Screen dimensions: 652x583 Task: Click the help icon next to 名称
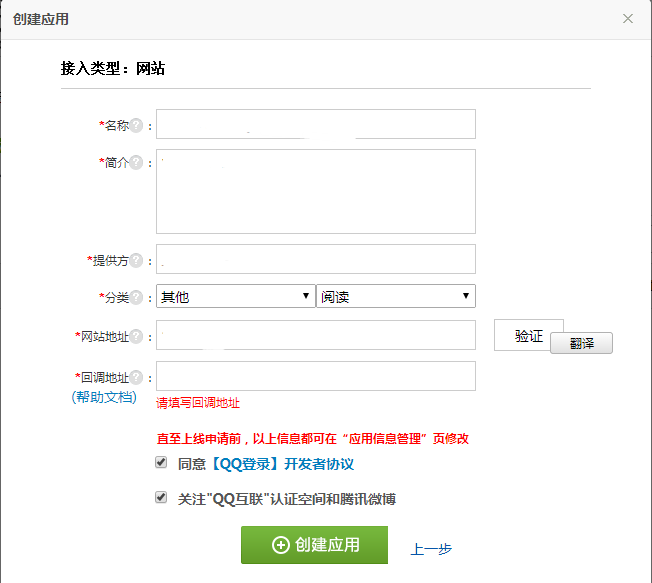pos(136,125)
